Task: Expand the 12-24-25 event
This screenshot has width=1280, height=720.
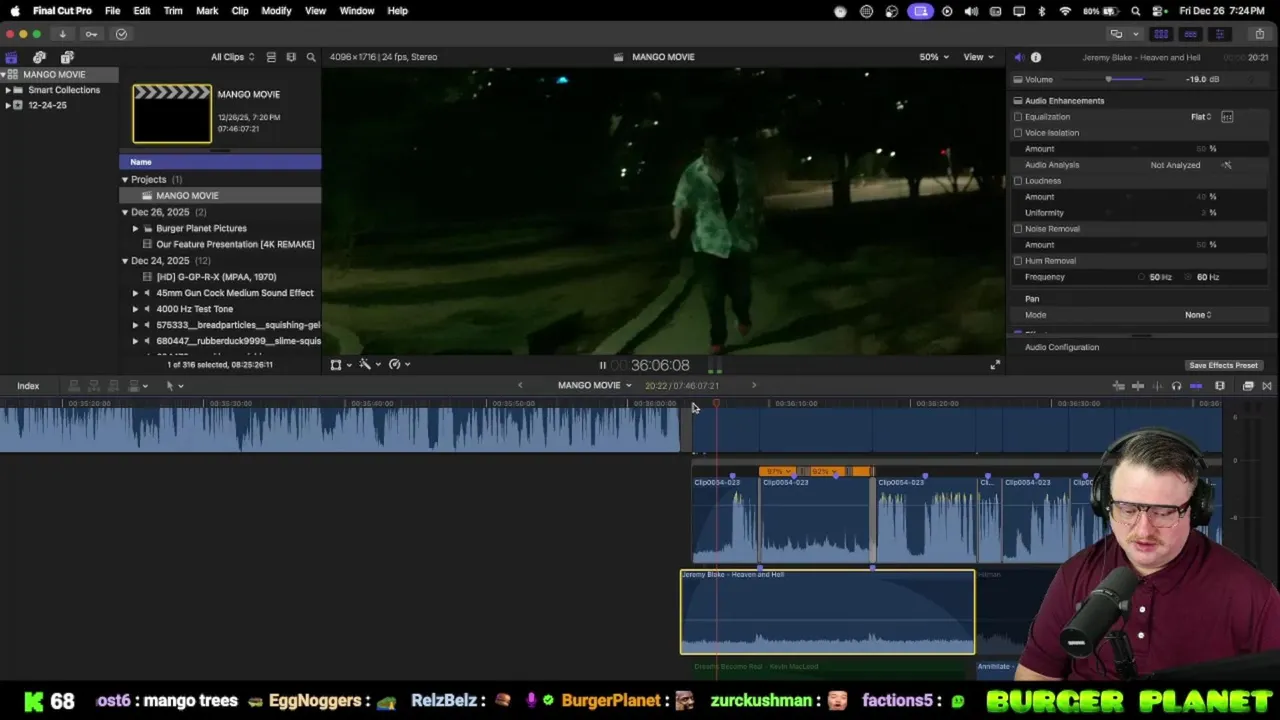Action: pos(8,105)
